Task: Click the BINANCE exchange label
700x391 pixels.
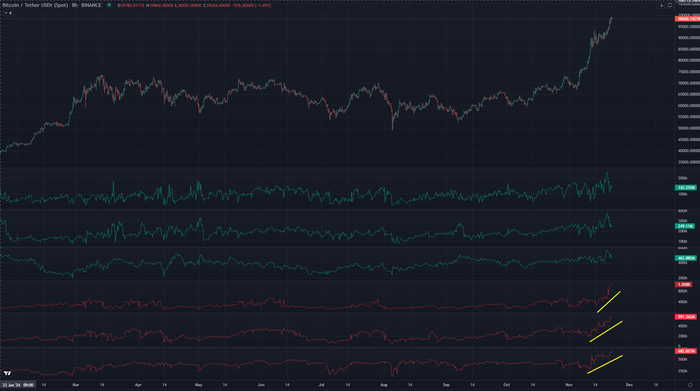Action: [x=91, y=5]
